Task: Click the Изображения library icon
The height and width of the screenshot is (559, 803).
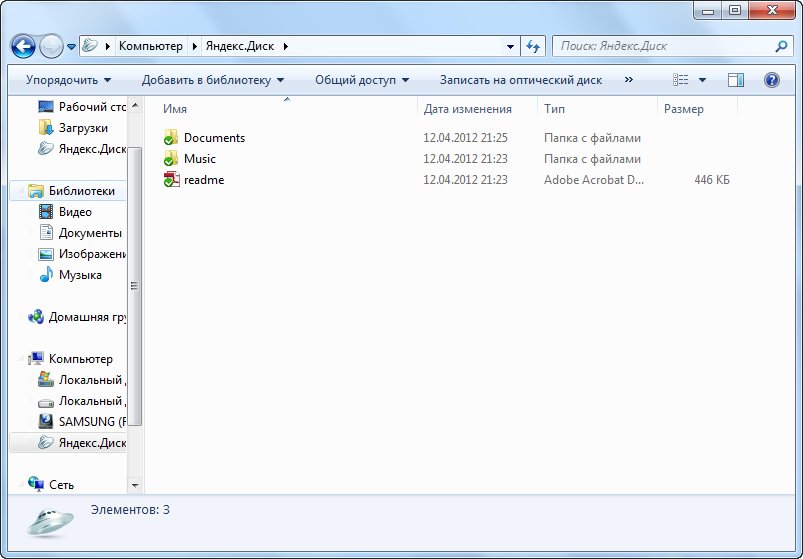Action: 46,254
